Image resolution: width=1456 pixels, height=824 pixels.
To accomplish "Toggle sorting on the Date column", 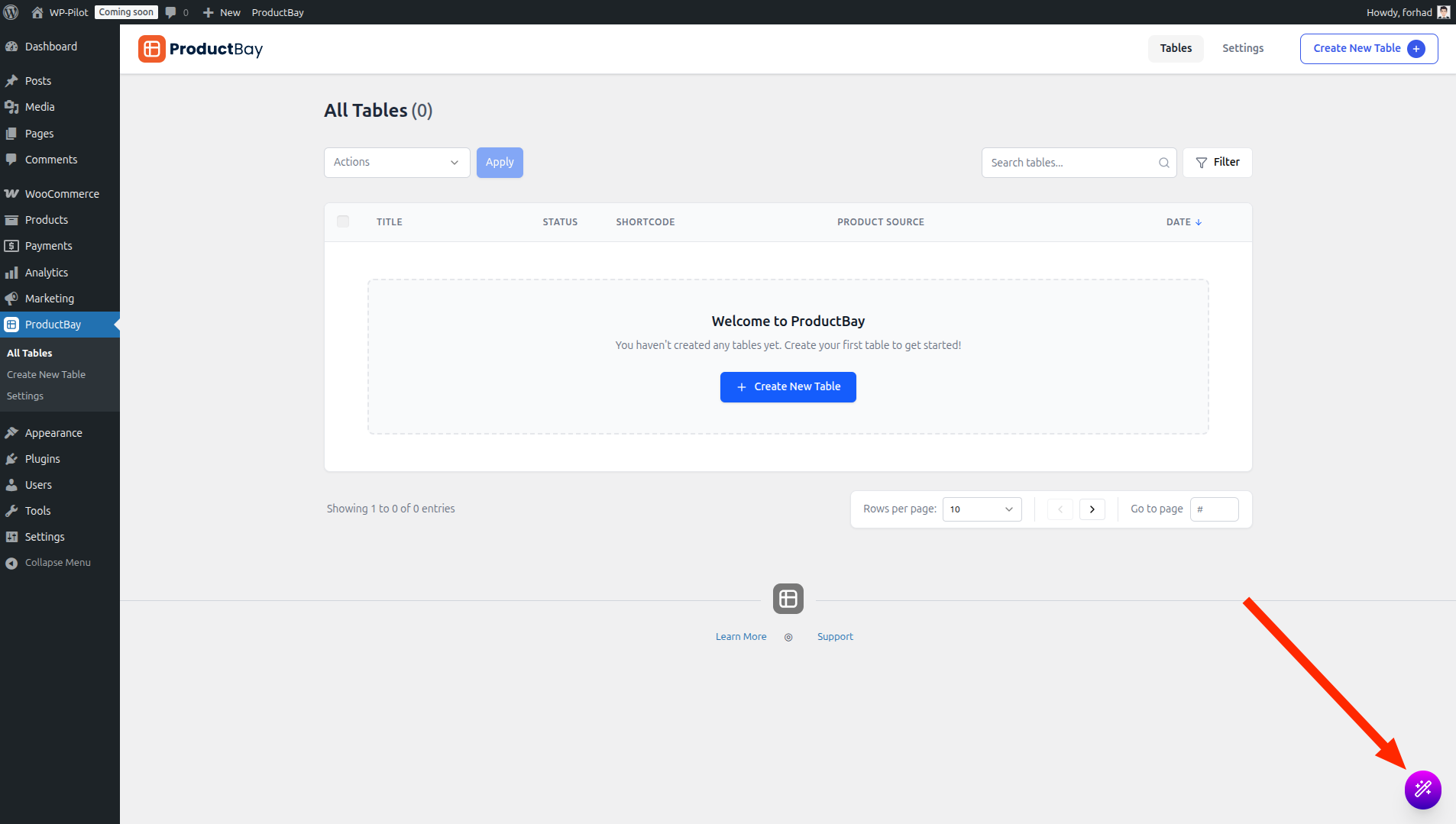I will point(1183,221).
